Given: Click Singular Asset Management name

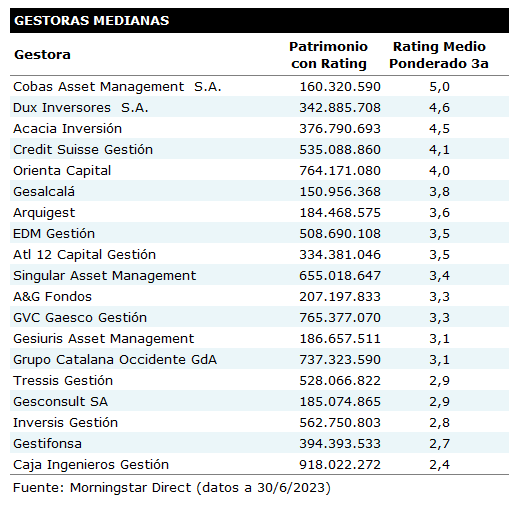Looking at the screenshot, I should [x=105, y=276].
